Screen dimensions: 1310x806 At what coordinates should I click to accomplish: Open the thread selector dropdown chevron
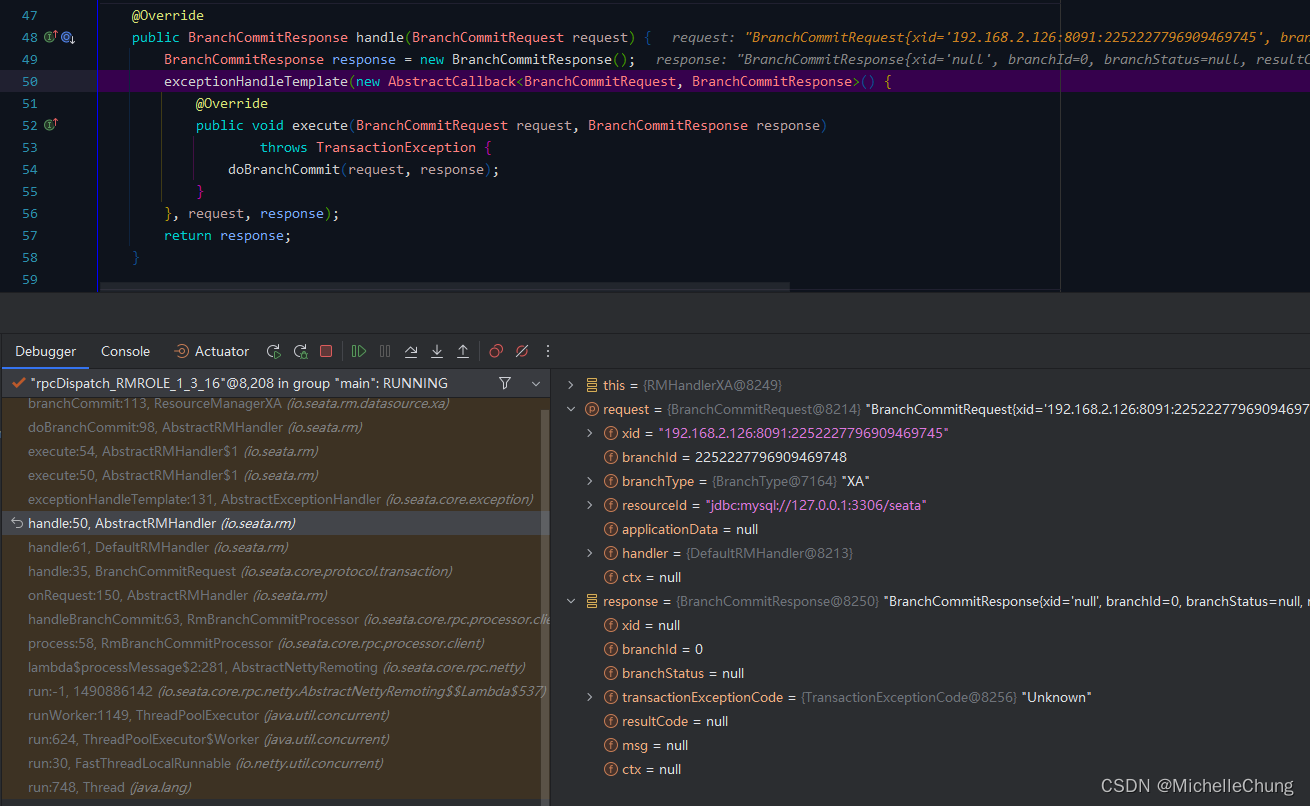click(536, 383)
